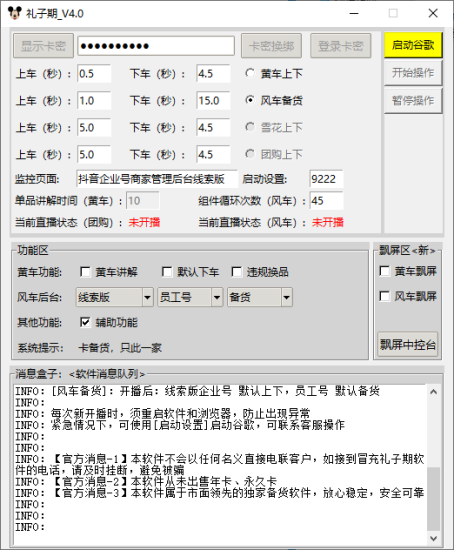Viewport: 454px width, 550px height.
Task: Click the 官方消息-3 message line
Action: click(220, 493)
